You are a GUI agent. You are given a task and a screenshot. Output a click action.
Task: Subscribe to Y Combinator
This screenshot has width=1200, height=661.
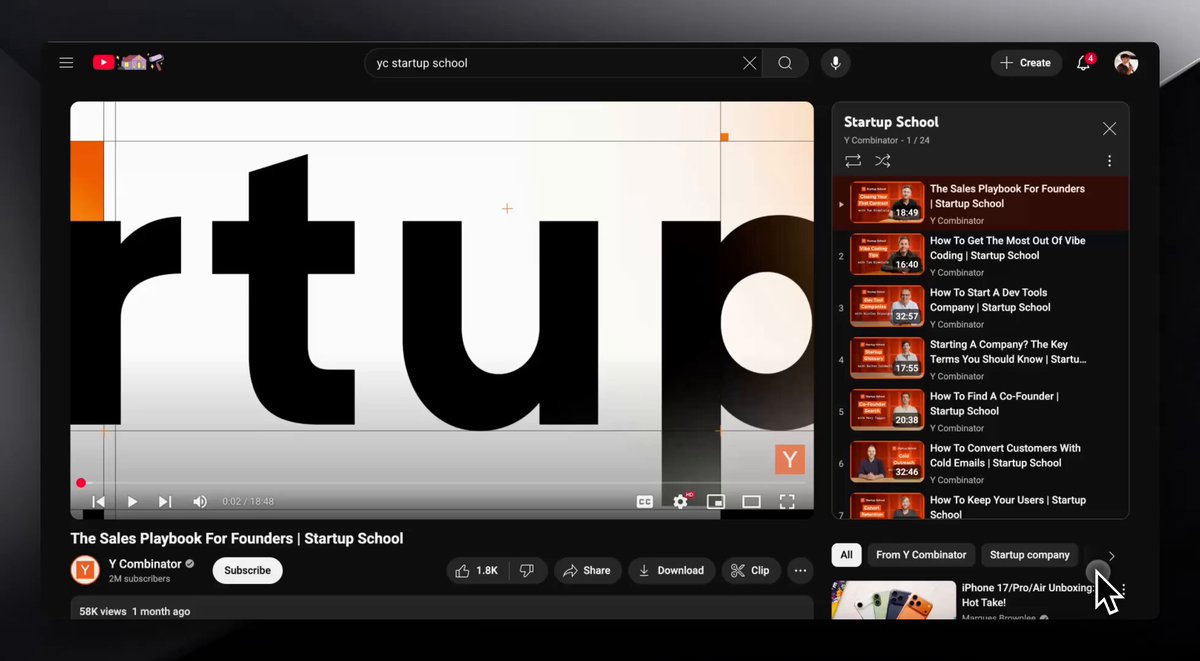pyautogui.click(x=247, y=570)
